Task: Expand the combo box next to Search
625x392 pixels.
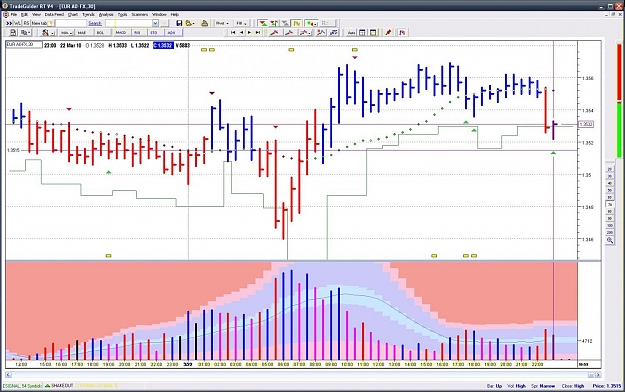Action: [155, 23]
